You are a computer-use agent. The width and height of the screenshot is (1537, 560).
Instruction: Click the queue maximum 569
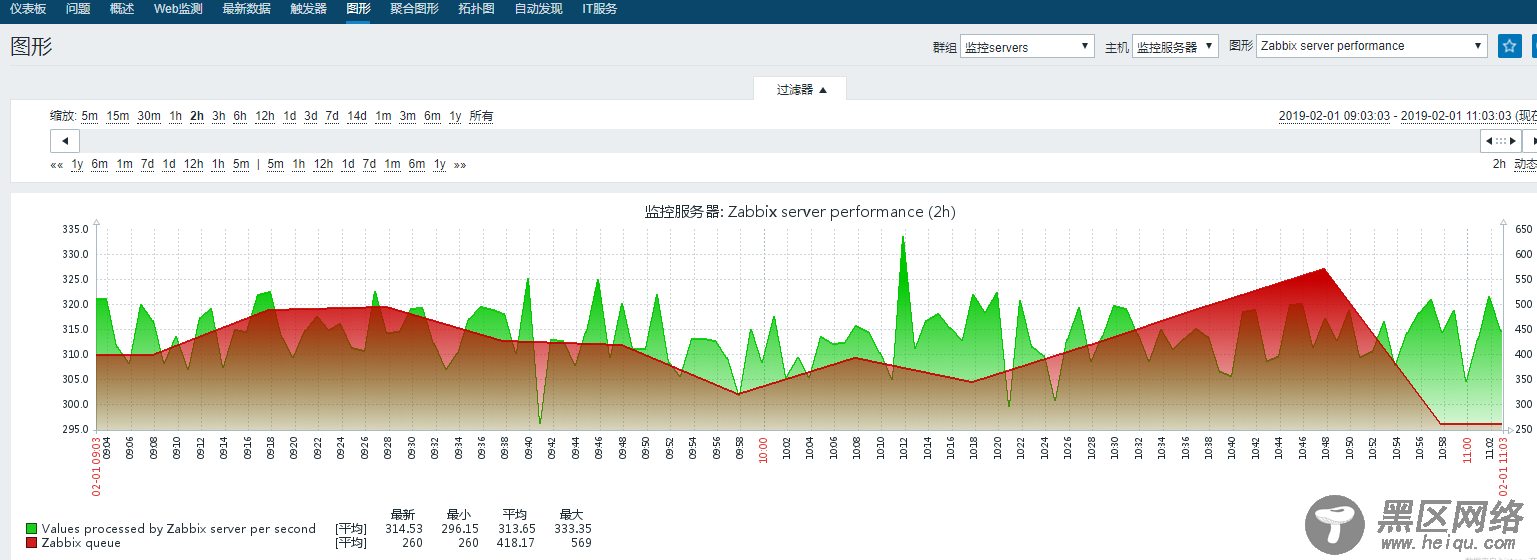click(x=580, y=543)
